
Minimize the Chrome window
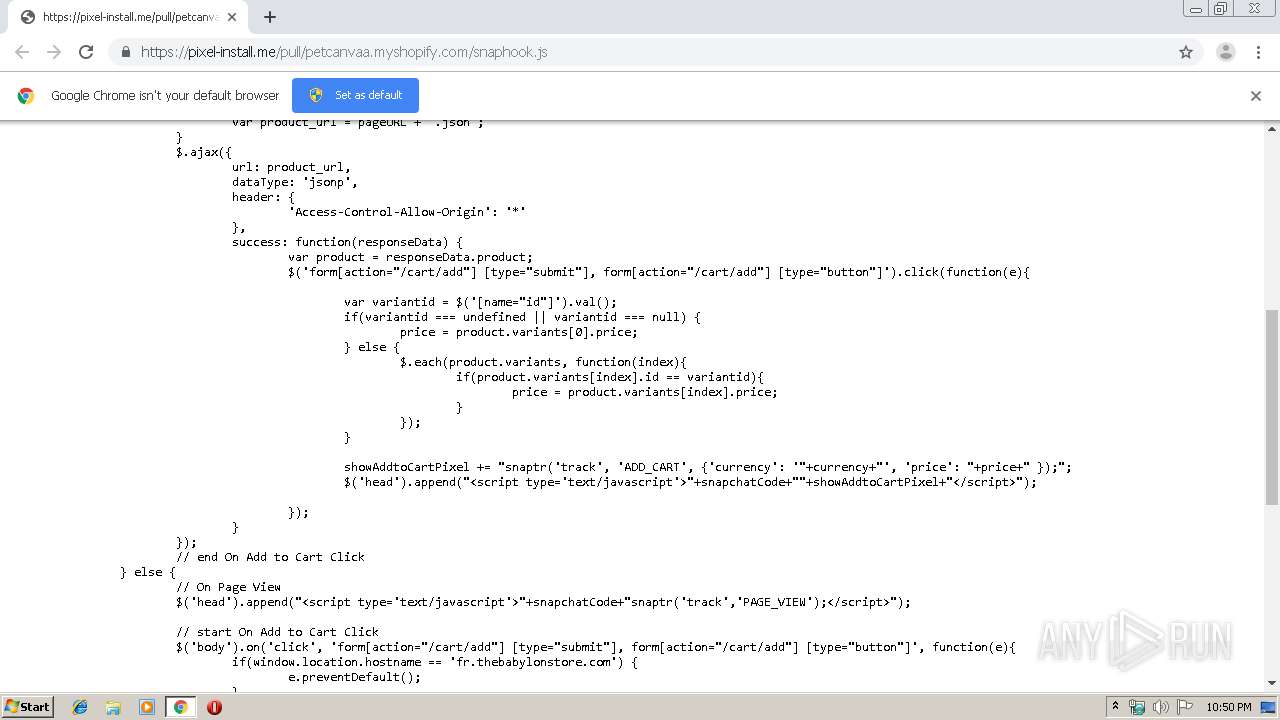(1196, 9)
